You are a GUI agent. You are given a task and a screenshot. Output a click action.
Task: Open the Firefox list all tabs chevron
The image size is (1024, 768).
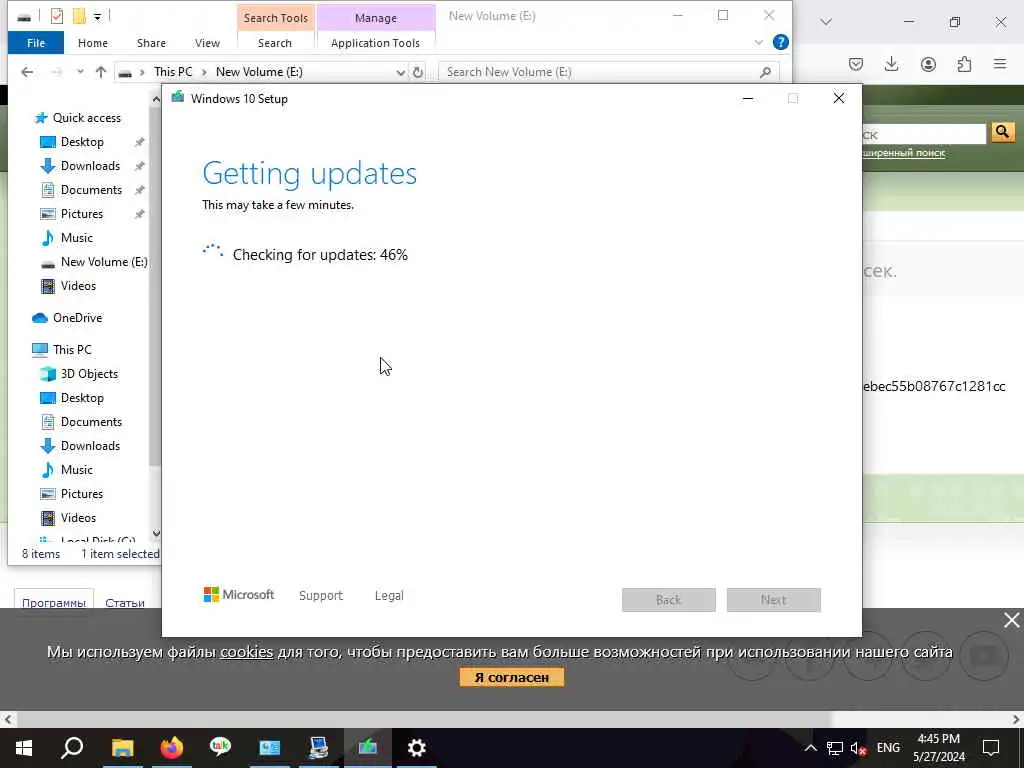826,22
